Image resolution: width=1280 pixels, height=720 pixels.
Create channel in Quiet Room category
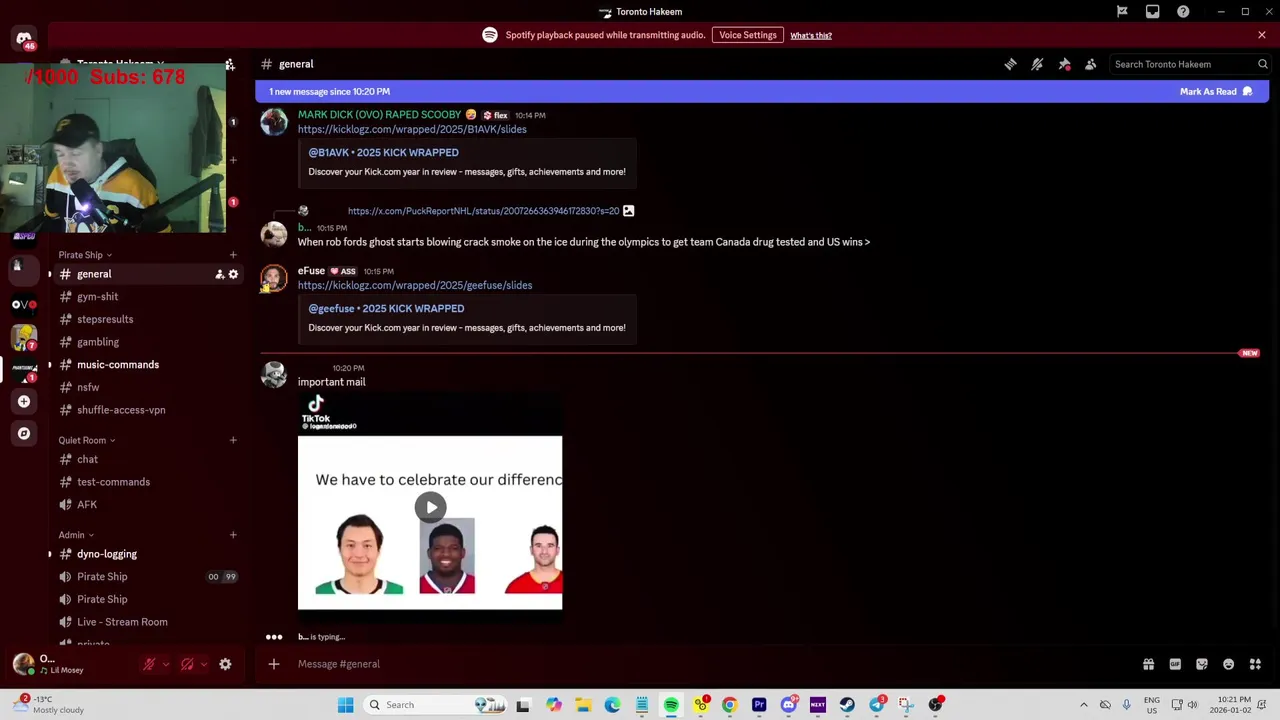[233, 440]
